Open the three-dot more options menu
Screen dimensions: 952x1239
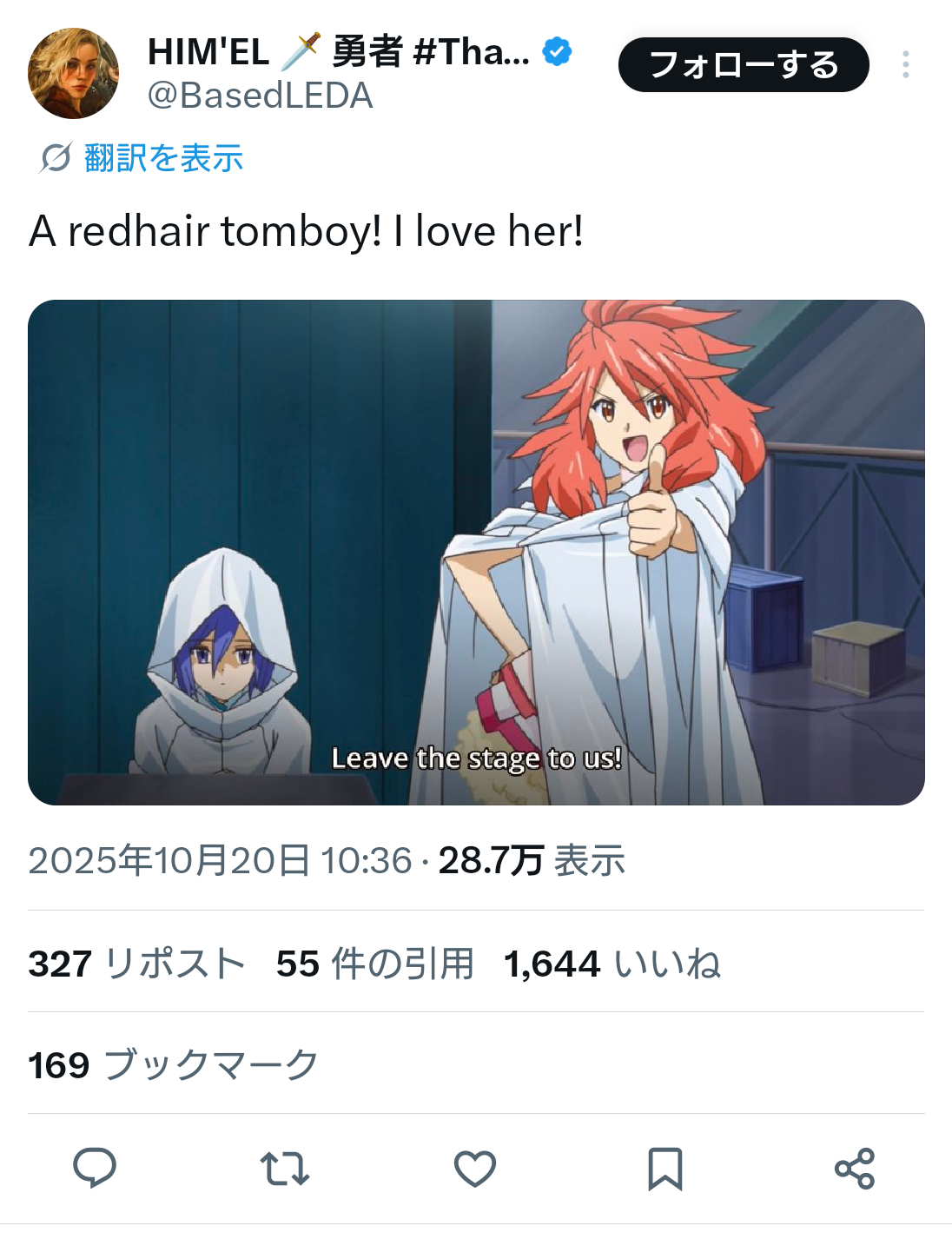click(906, 64)
